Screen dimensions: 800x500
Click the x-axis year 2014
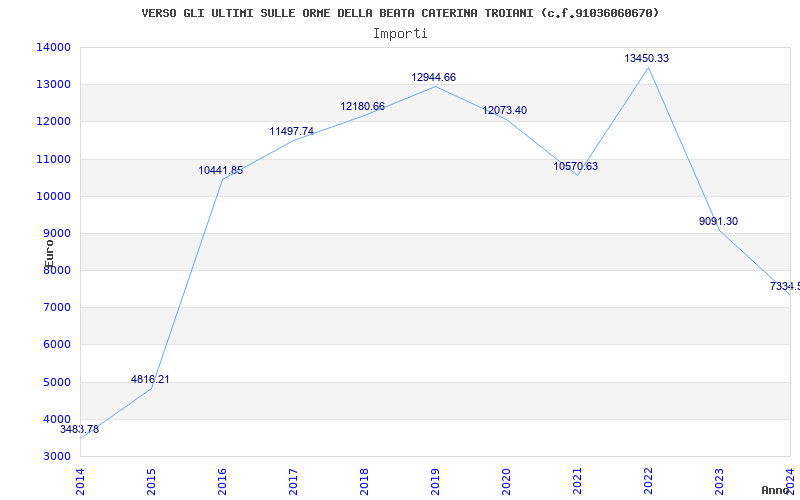pyautogui.click(x=80, y=482)
